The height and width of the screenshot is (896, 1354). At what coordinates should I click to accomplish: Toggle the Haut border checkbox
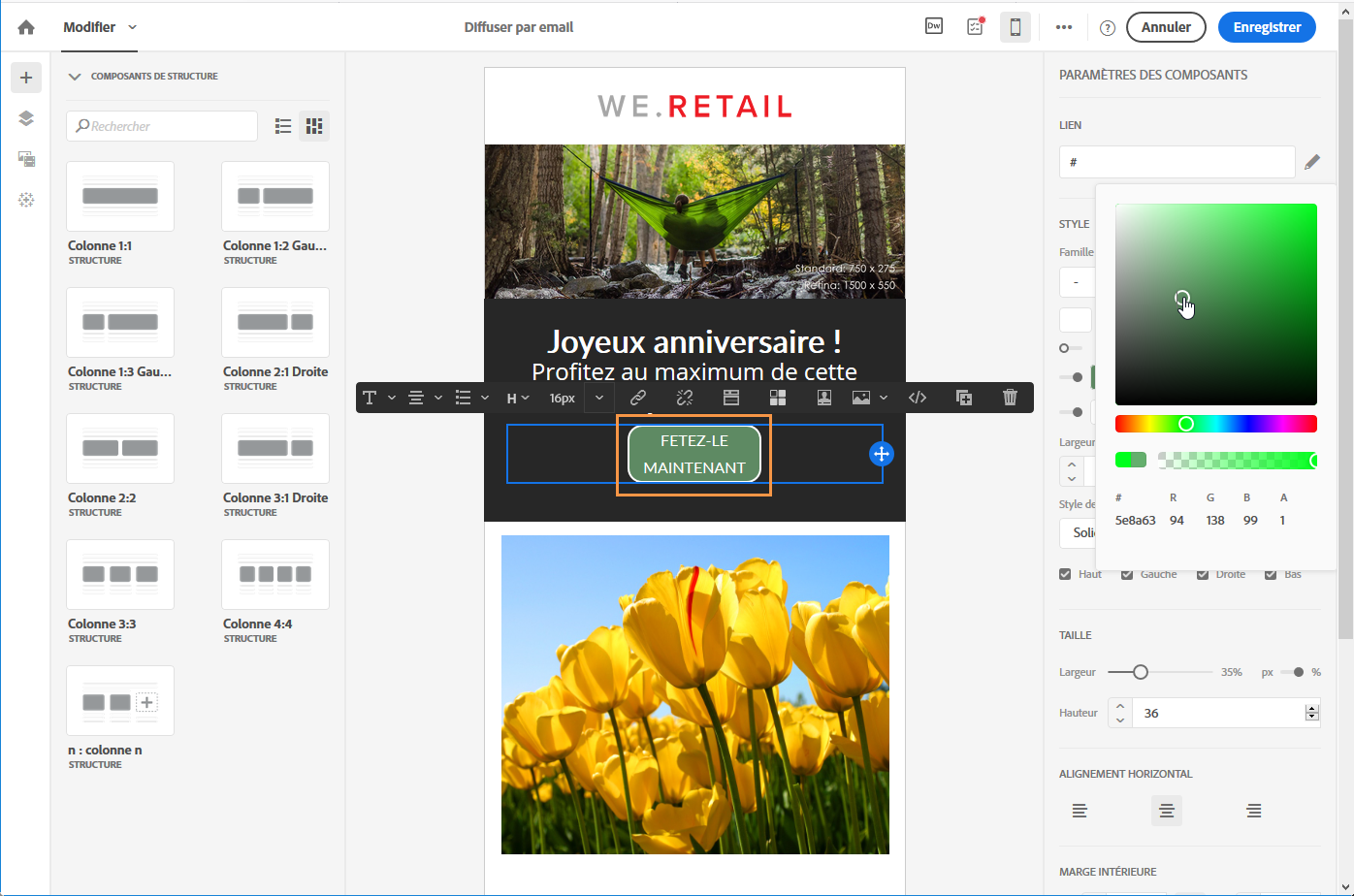point(1065,574)
